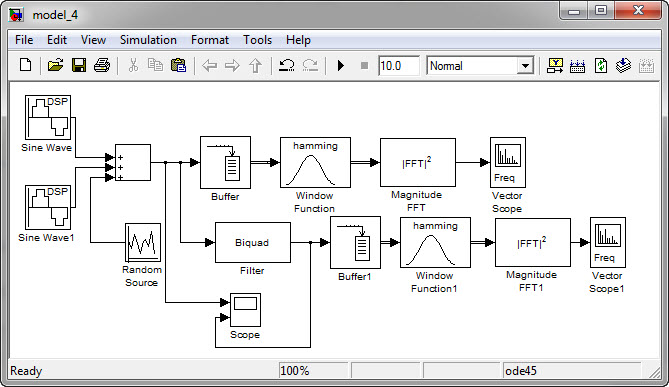This screenshot has width=669, height=387.
Task: Click the 100% zoom status field
Action: [x=314, y=370]
